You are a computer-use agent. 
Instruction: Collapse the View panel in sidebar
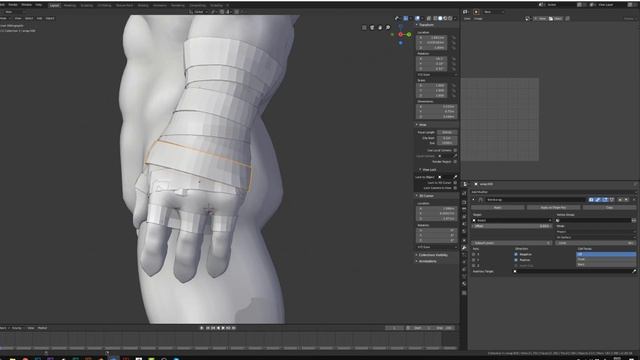417,124
